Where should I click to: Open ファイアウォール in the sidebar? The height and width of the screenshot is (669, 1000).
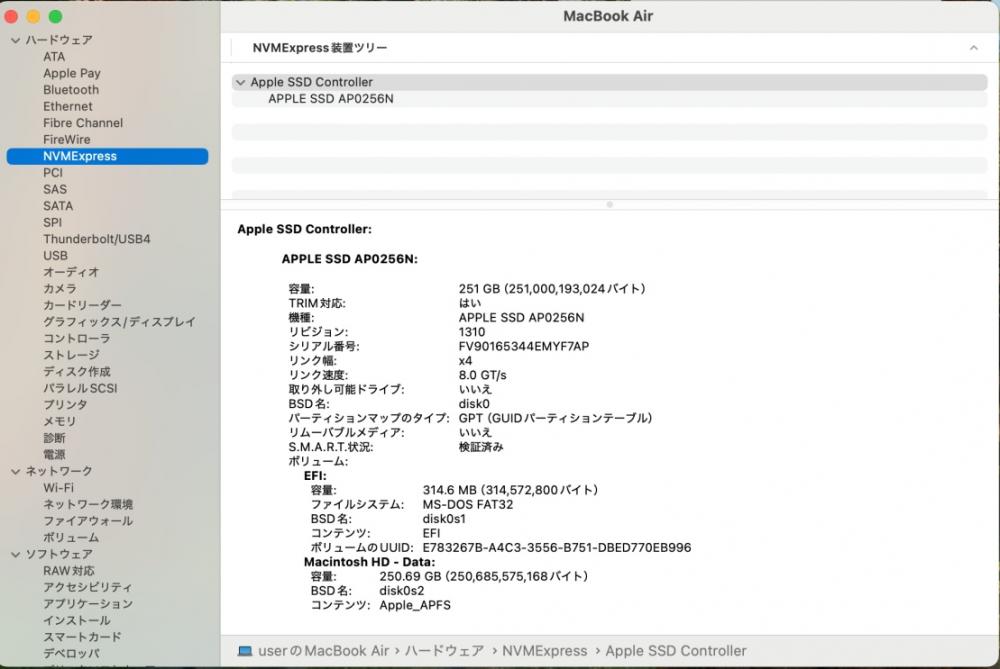[88, 521]
